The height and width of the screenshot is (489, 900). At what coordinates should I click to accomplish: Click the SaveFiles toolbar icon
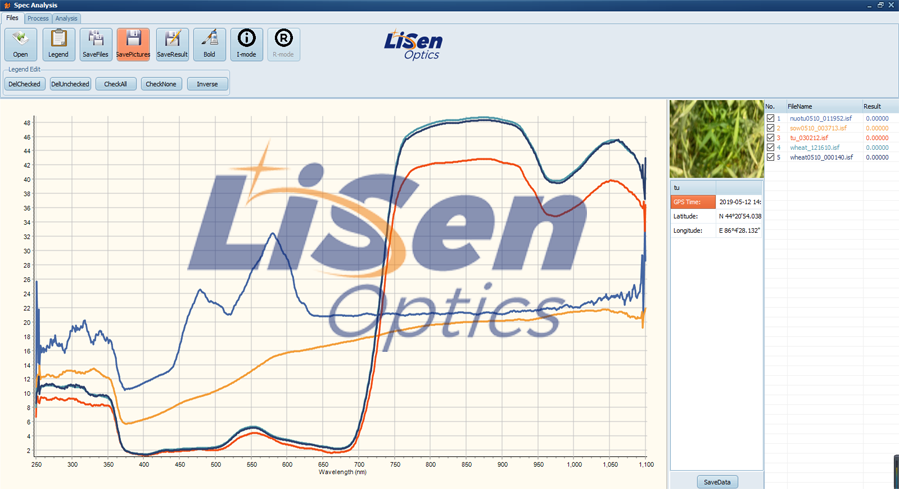pyautogui.click(x=95, y=44)
